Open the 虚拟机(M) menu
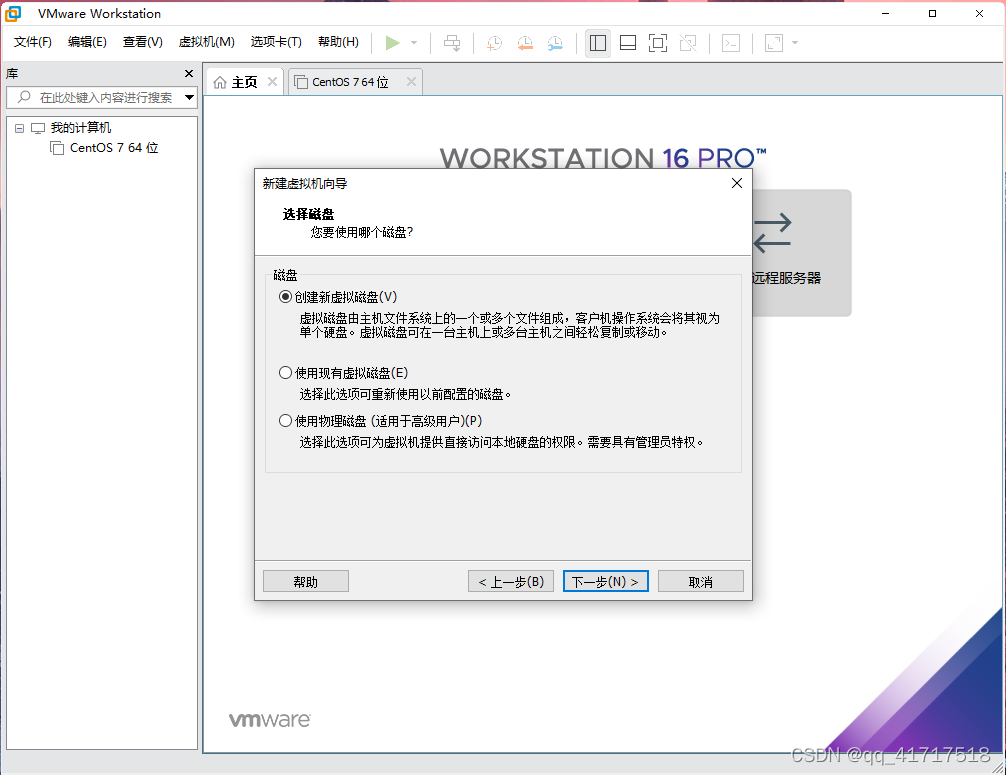The height and width of the screenshot is (775, 1006). point(207,42)
